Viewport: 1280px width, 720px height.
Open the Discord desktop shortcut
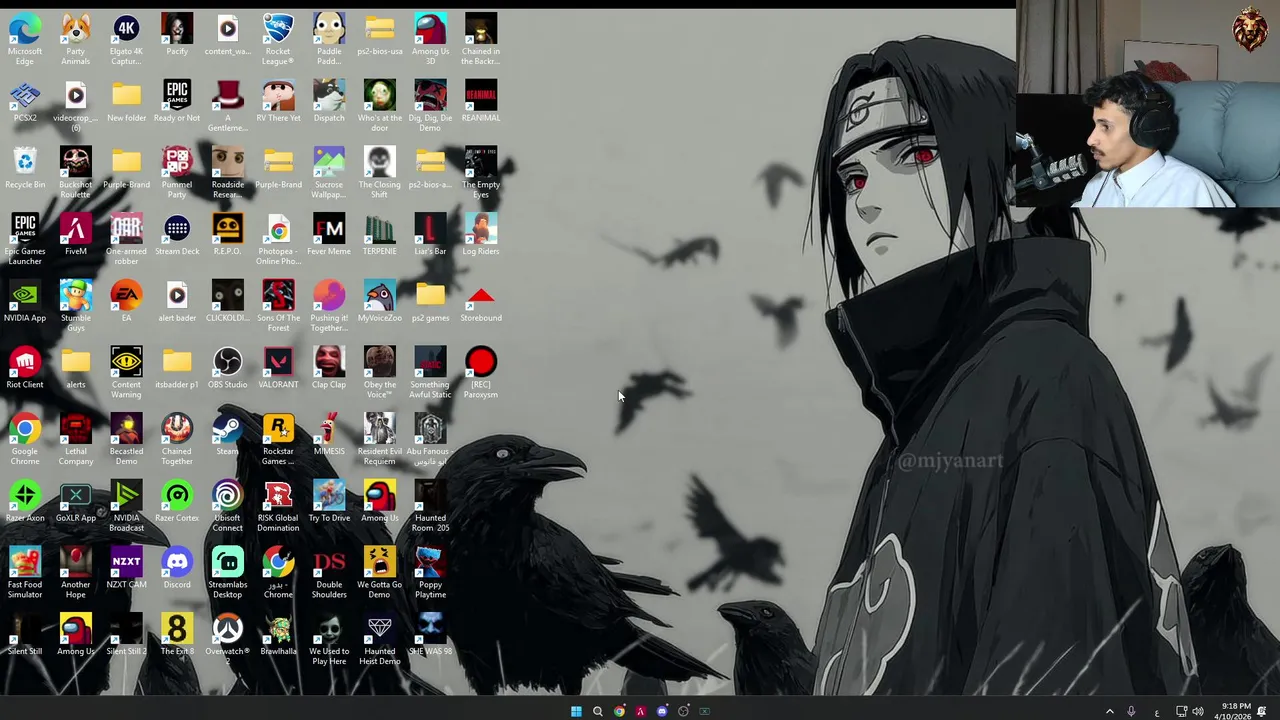(177, 569)
